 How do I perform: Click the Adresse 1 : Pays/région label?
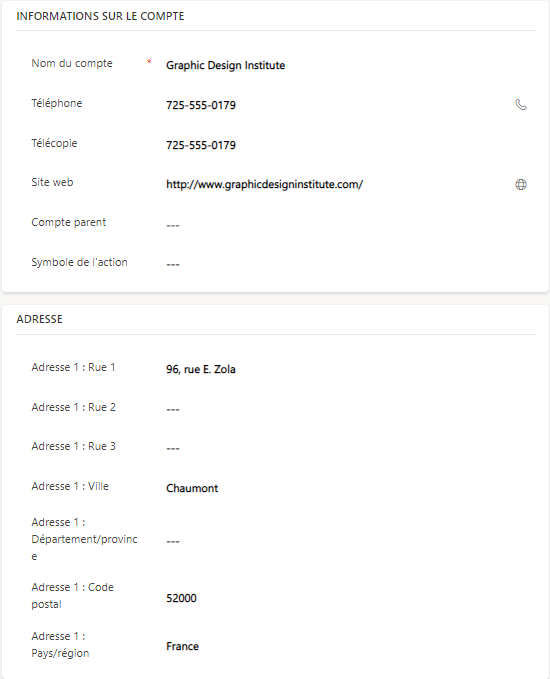[x=60, y=644]
